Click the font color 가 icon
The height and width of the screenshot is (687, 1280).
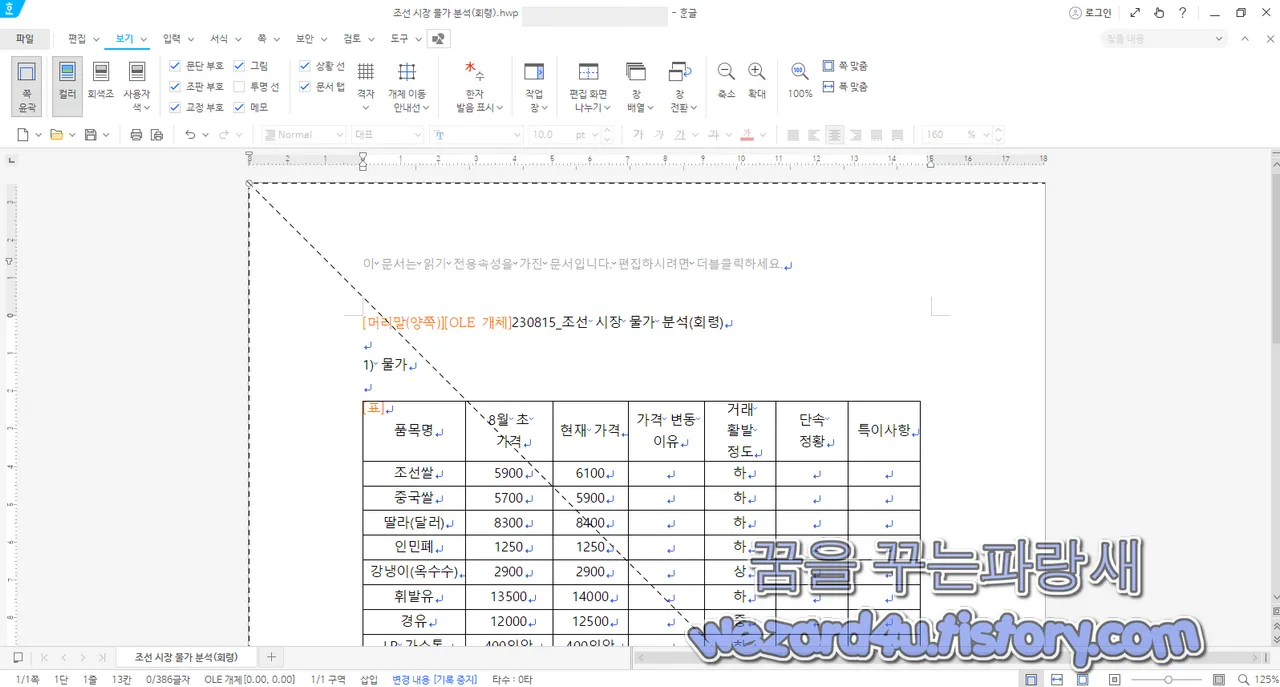click(747, 134)
